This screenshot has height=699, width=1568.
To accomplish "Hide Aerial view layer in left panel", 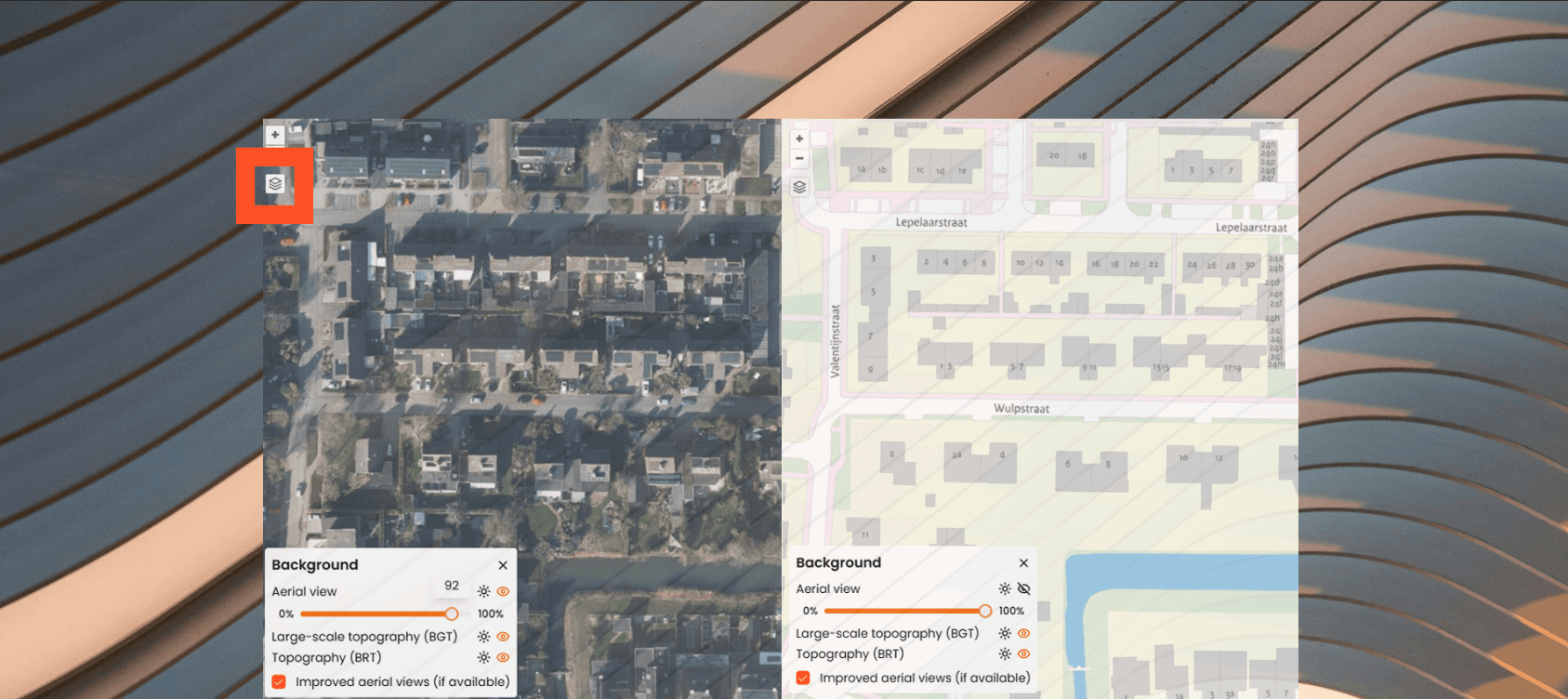I will pos(503,591).
